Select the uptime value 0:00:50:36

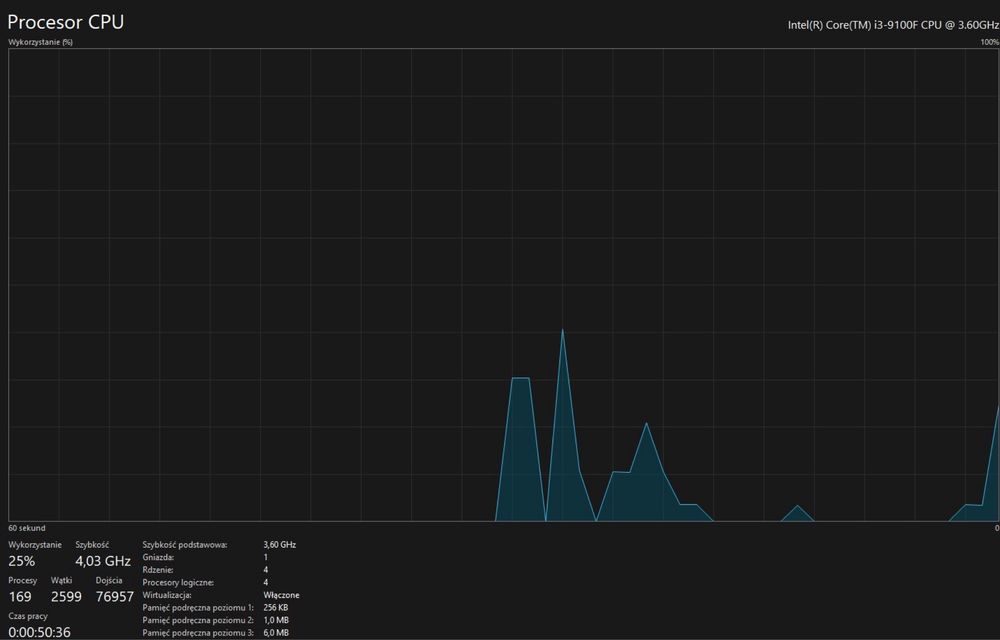click(x=40, y=632)
